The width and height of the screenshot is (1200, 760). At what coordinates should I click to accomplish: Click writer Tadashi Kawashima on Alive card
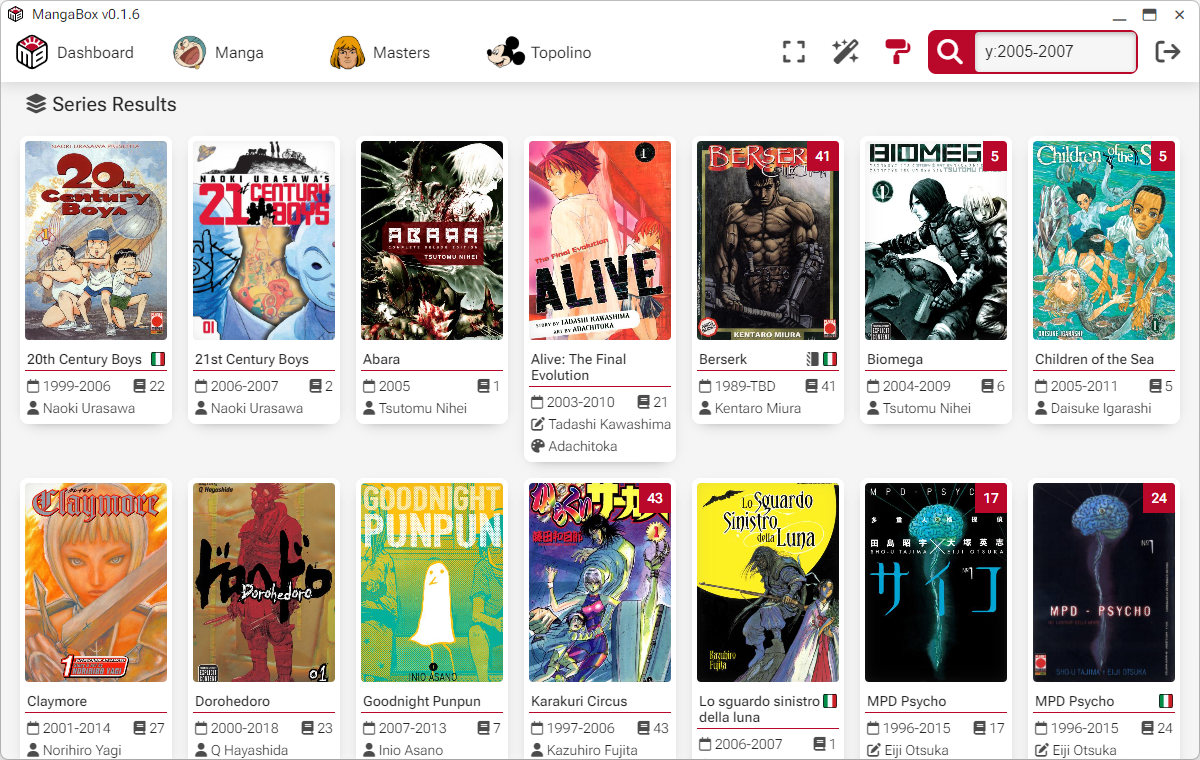(x=610, y=424)
